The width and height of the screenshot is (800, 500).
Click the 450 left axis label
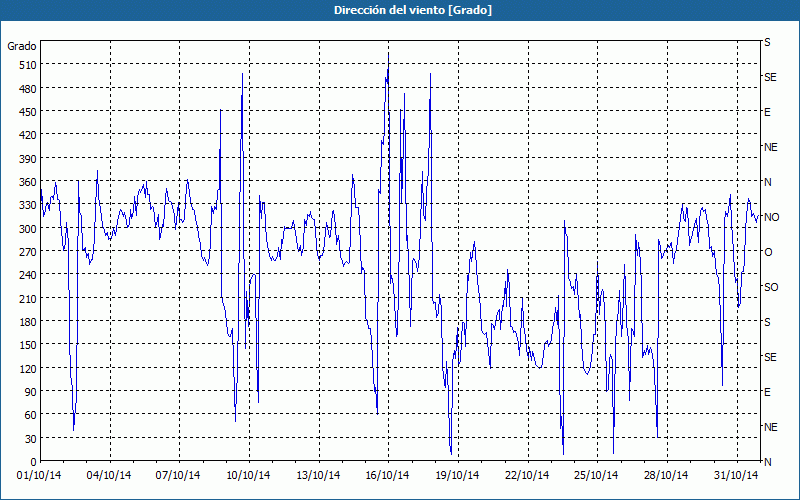point(28,112)
